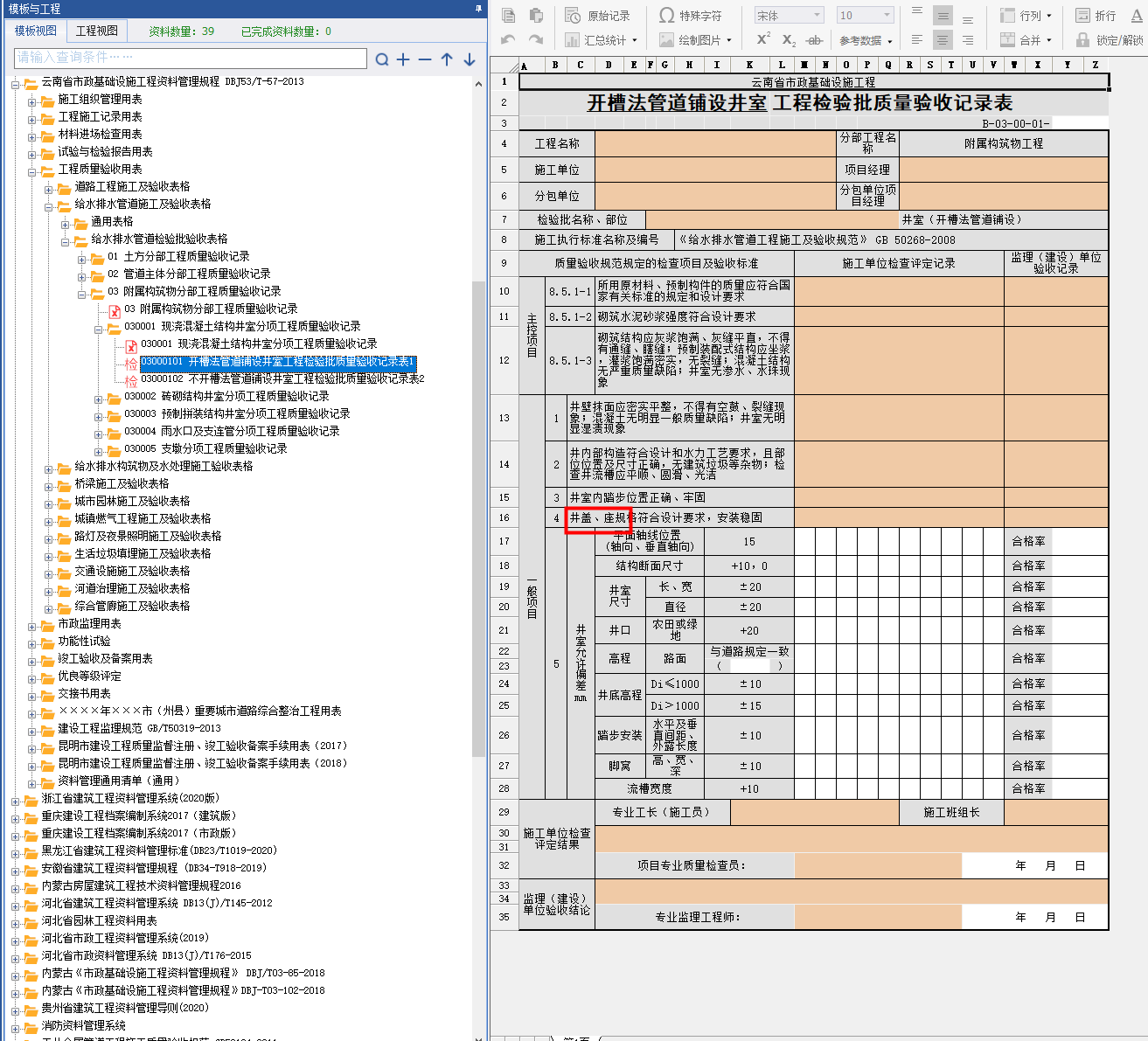Align cell content vertically to middle
Screen dimensions: 1148x1041
pos(943,16)
